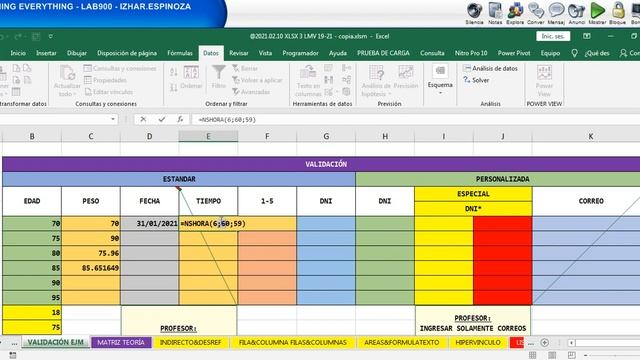
Task: Switch to Page Layout view in status bar
Action: (552, 355)
